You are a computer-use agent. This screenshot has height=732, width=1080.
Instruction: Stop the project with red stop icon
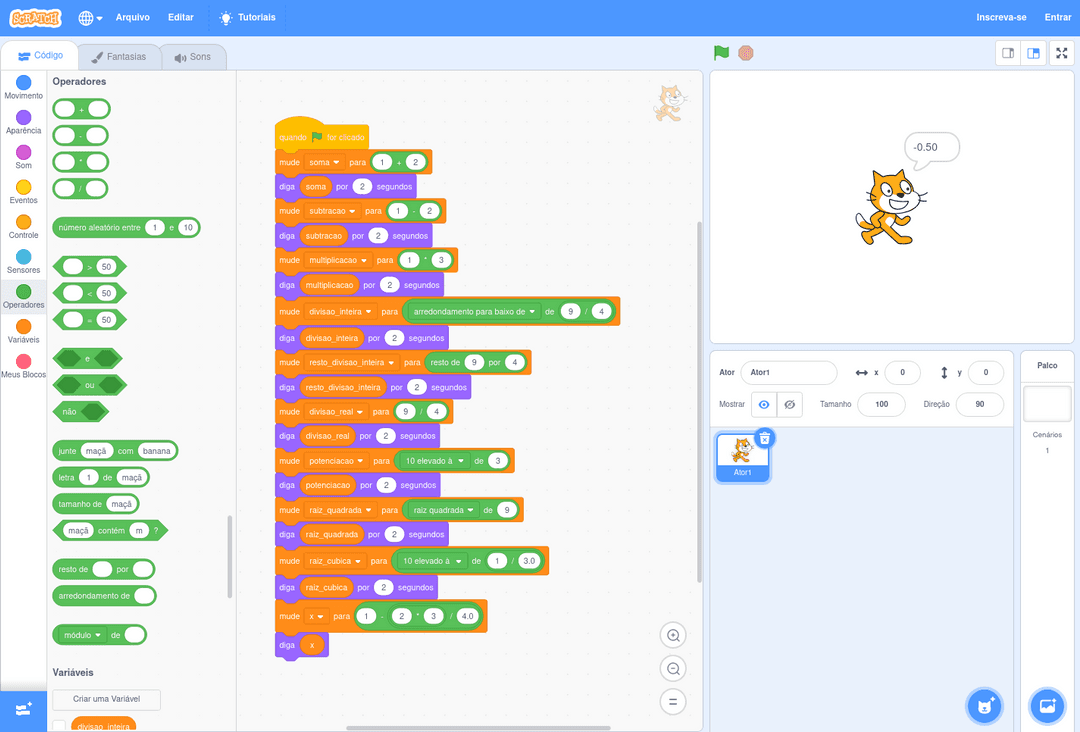(745, 53)
